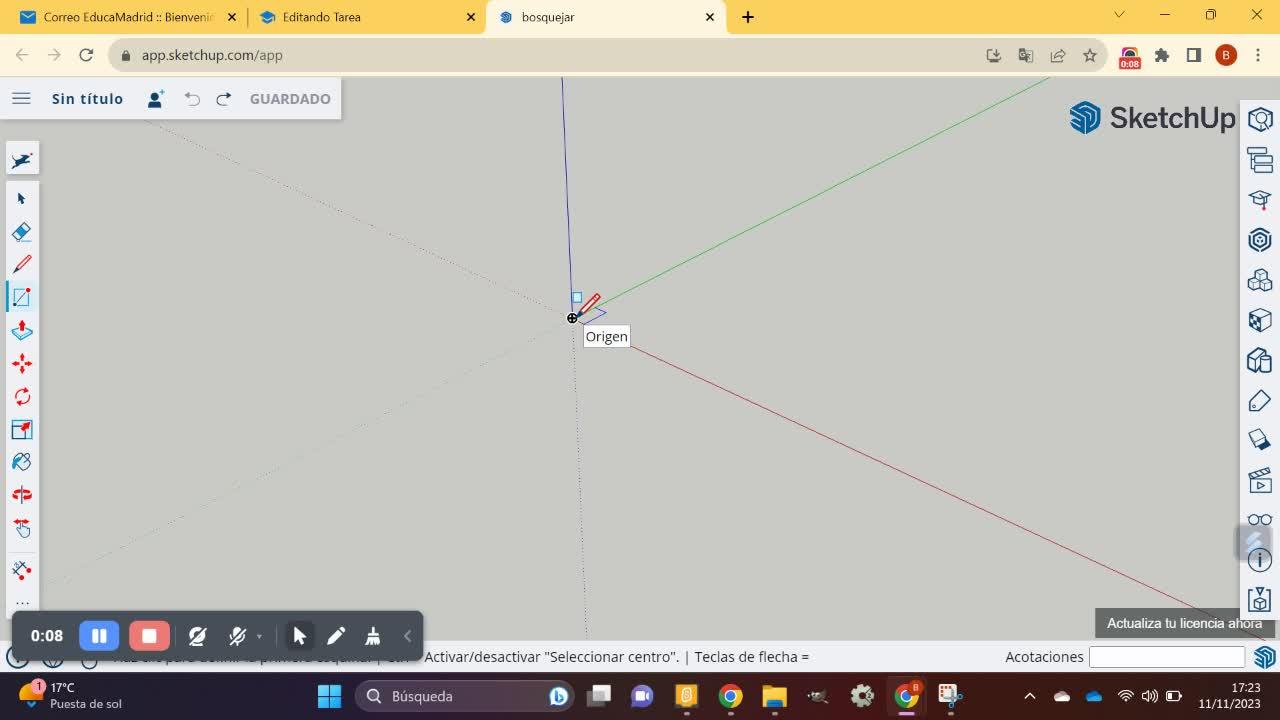Clear annotations with the broom icon
Screen dimensions: 1280x720
(372, 635)
